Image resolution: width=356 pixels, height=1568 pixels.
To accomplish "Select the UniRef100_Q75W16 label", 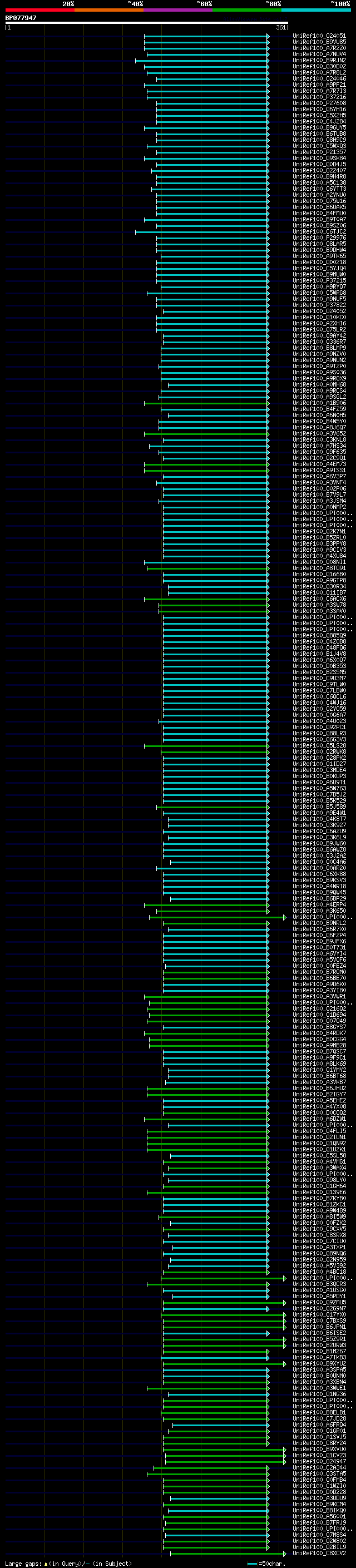I will point(319,201).
